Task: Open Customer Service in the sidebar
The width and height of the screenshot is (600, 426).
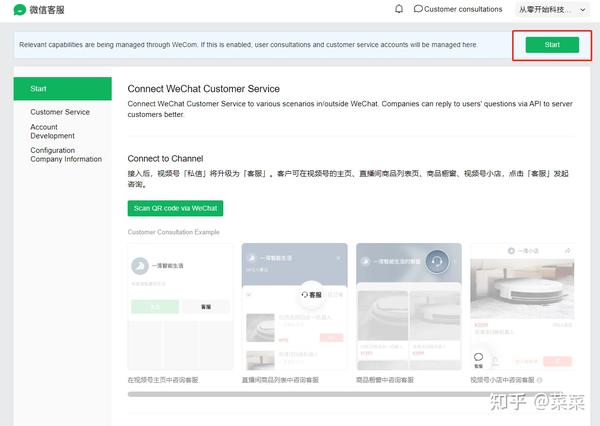Action: [60, 112]
